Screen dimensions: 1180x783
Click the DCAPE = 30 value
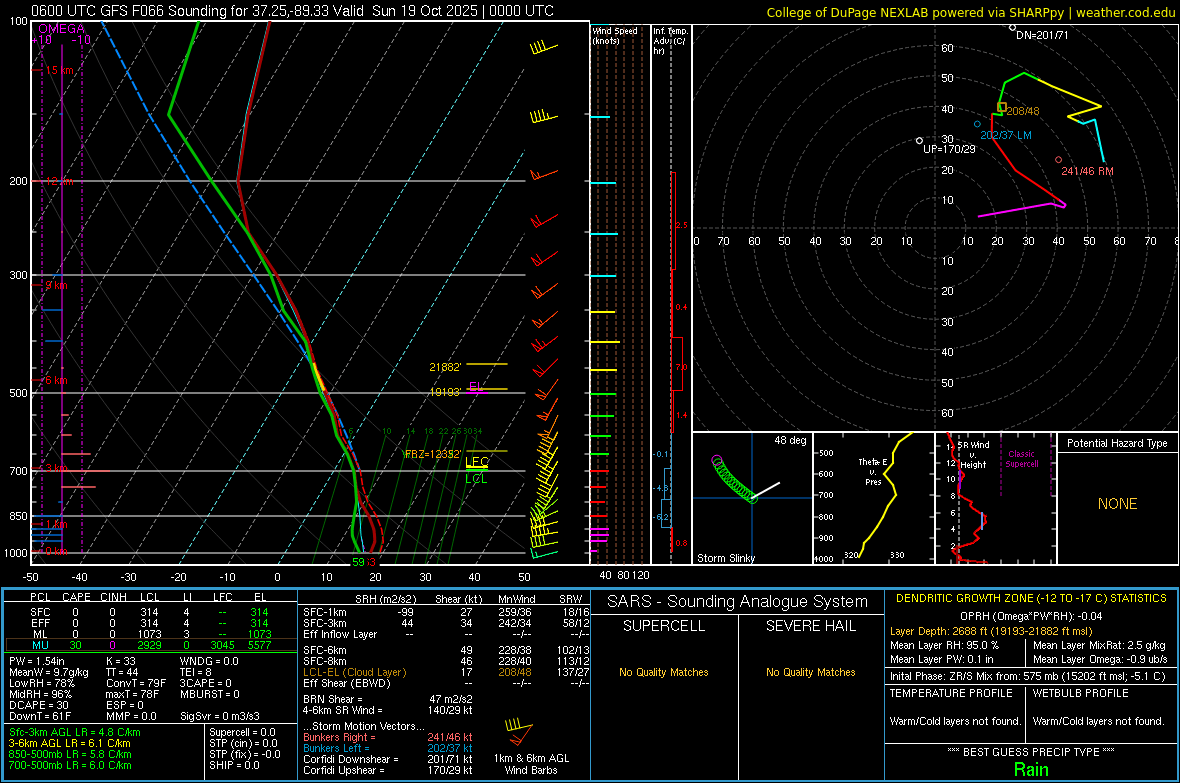point(38,705)
